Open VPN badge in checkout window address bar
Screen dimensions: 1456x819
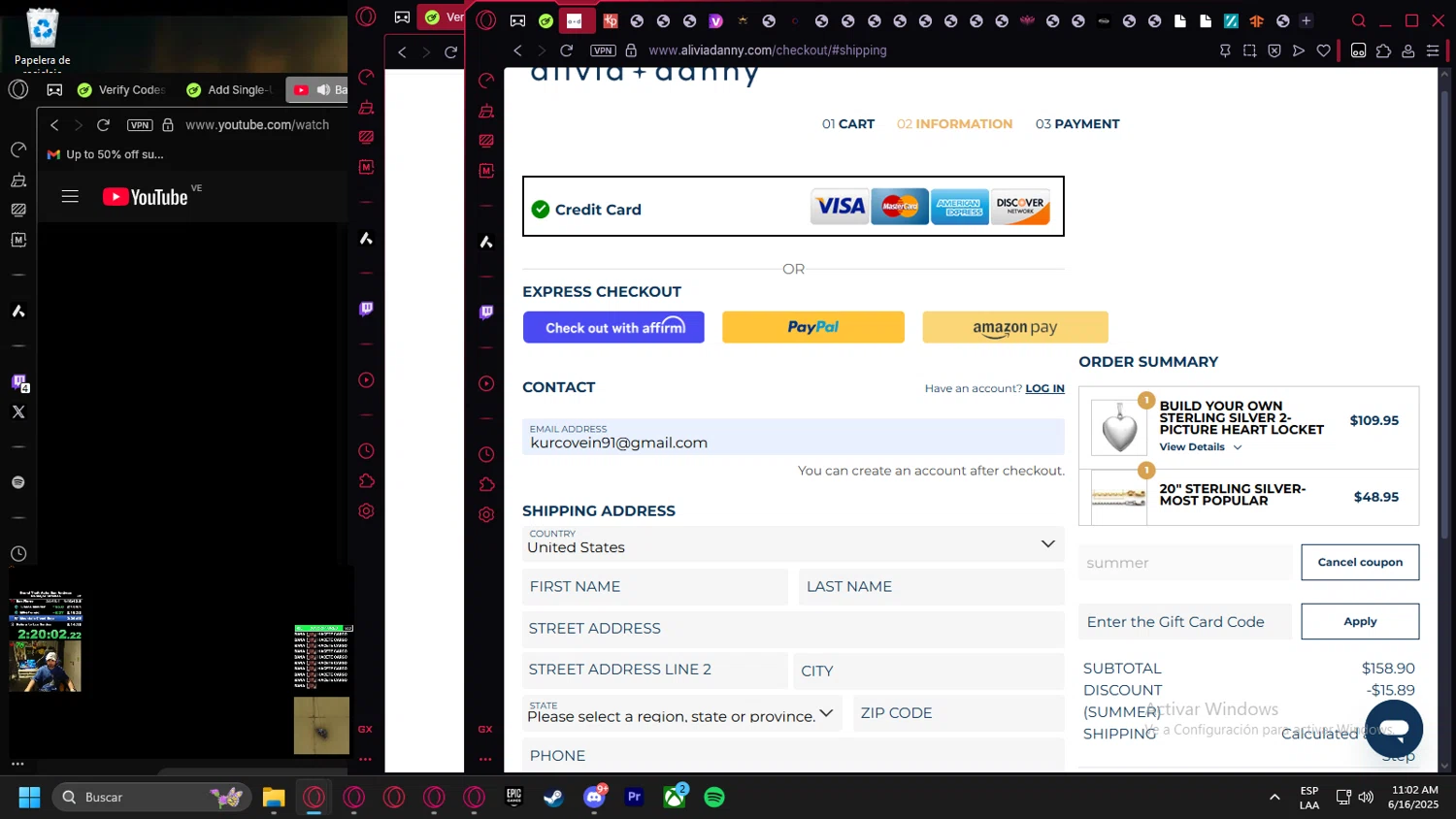(x=603, y=50)
